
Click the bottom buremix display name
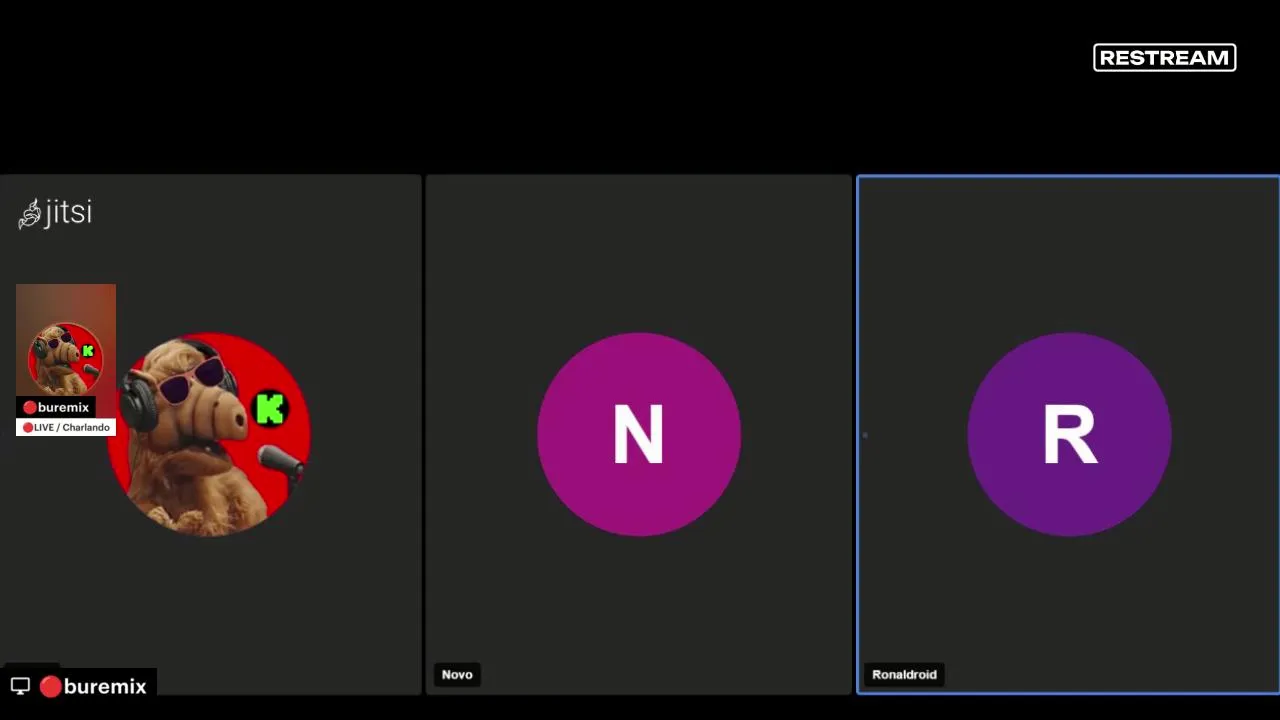pyautogui.click(x=93, y=686)
